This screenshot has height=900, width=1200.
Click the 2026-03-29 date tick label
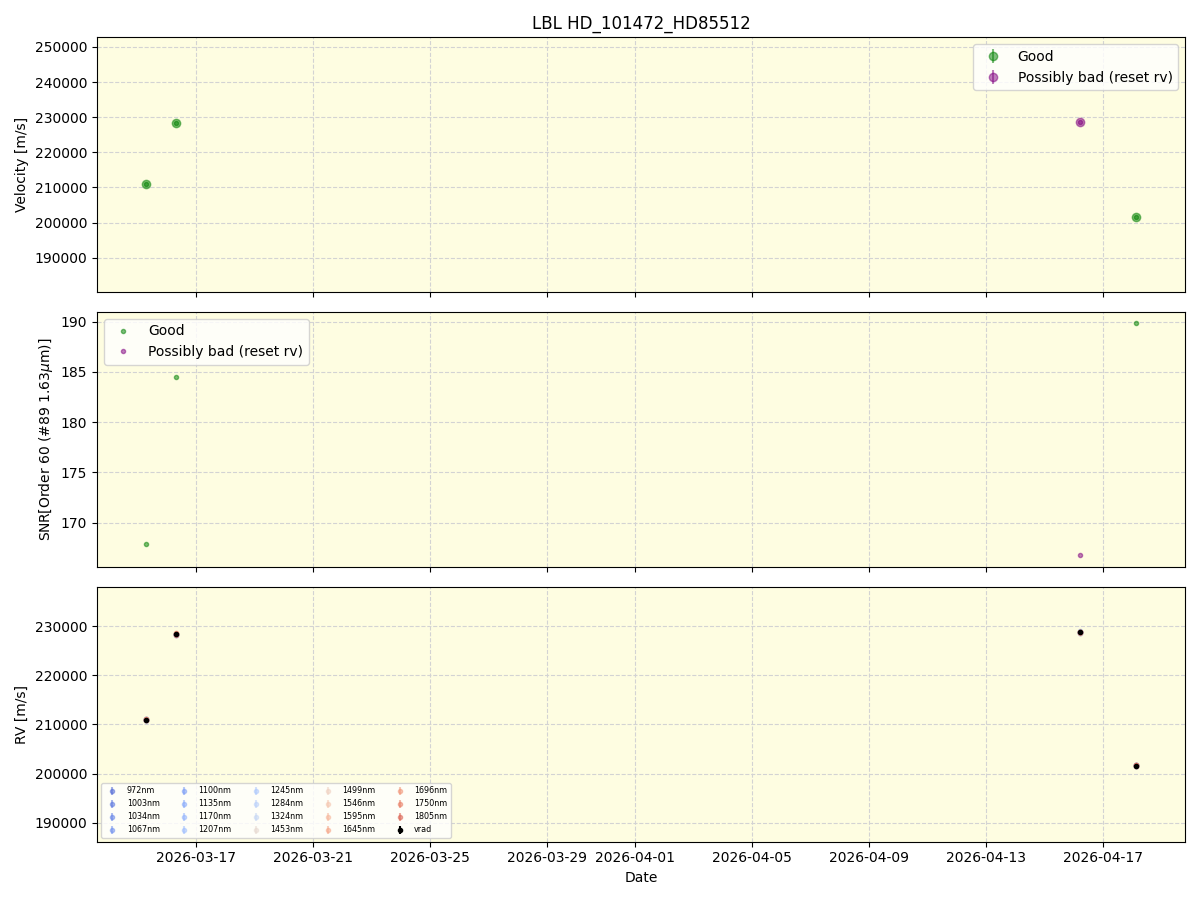click(x=547, y=856)
